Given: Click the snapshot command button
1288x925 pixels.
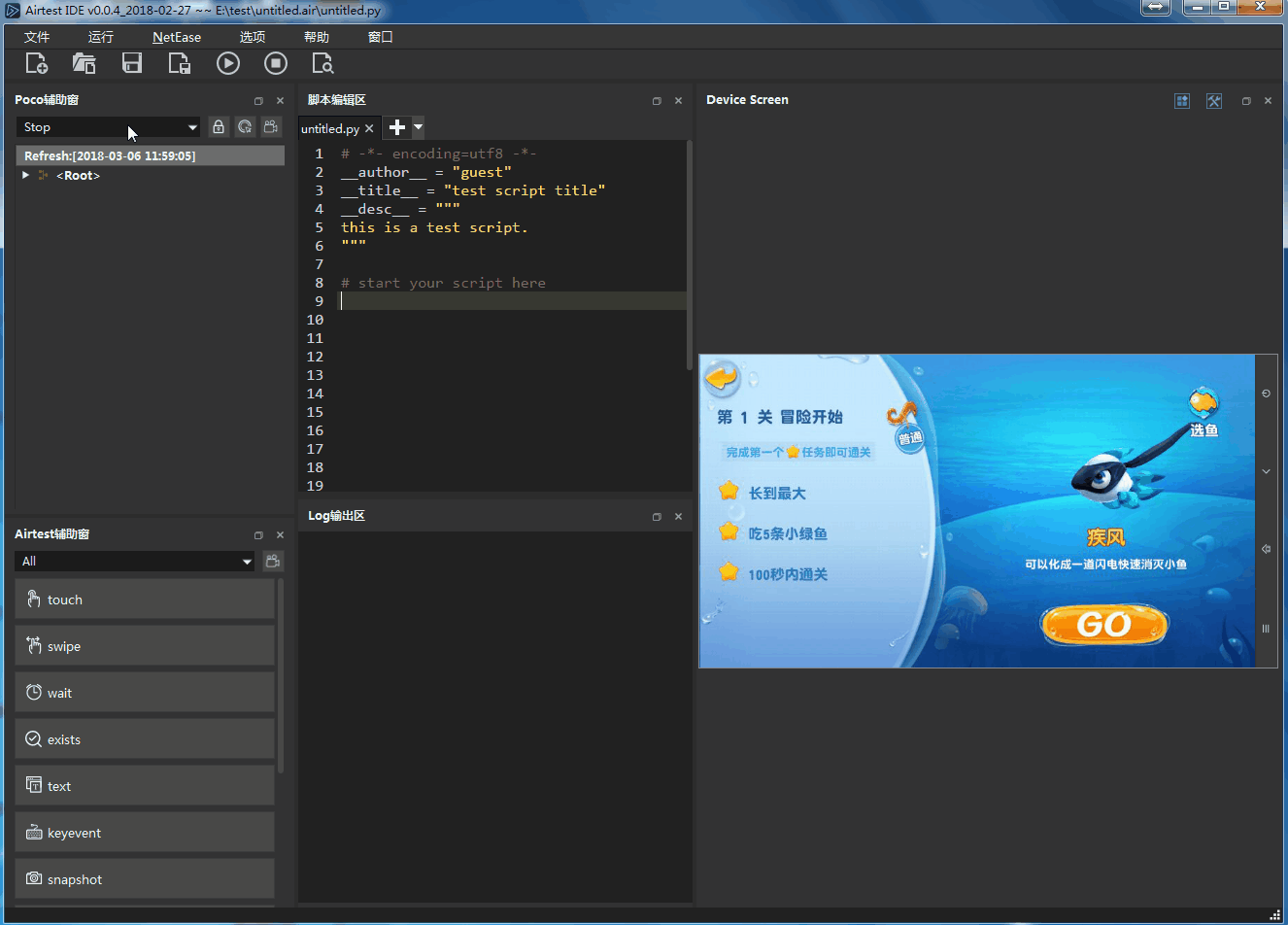Looking at the screenshot, I should (x=145, y=879).
